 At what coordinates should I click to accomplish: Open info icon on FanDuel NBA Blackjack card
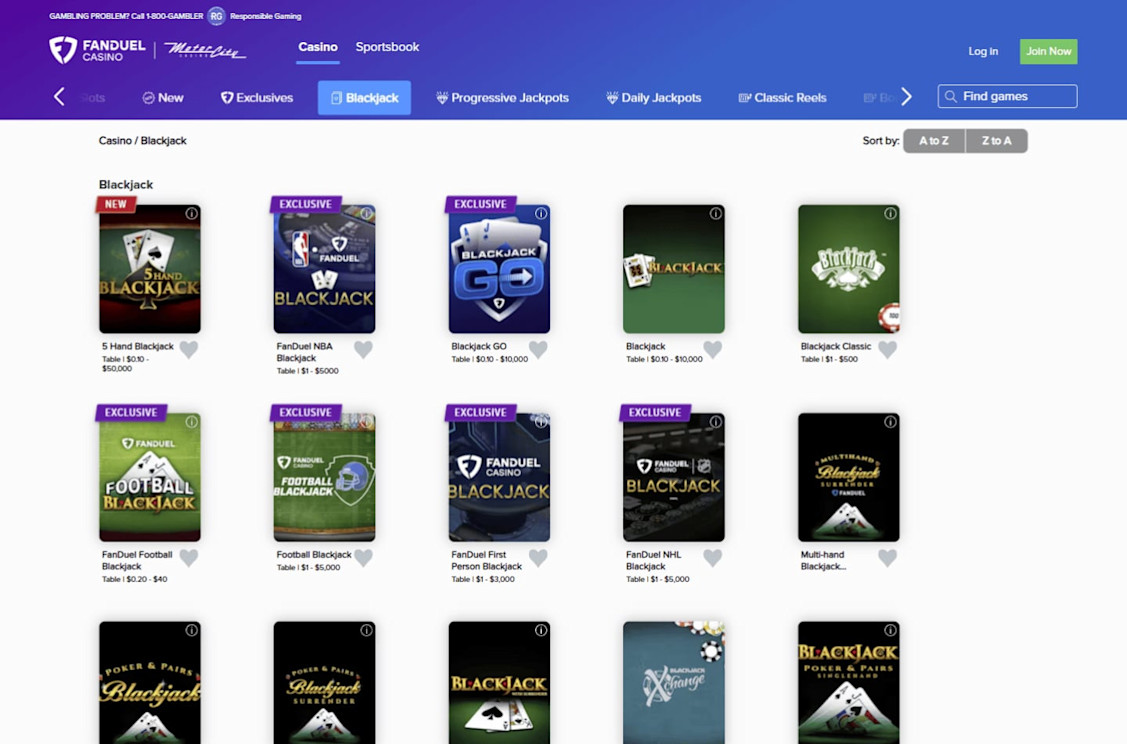tap(366, 213)
